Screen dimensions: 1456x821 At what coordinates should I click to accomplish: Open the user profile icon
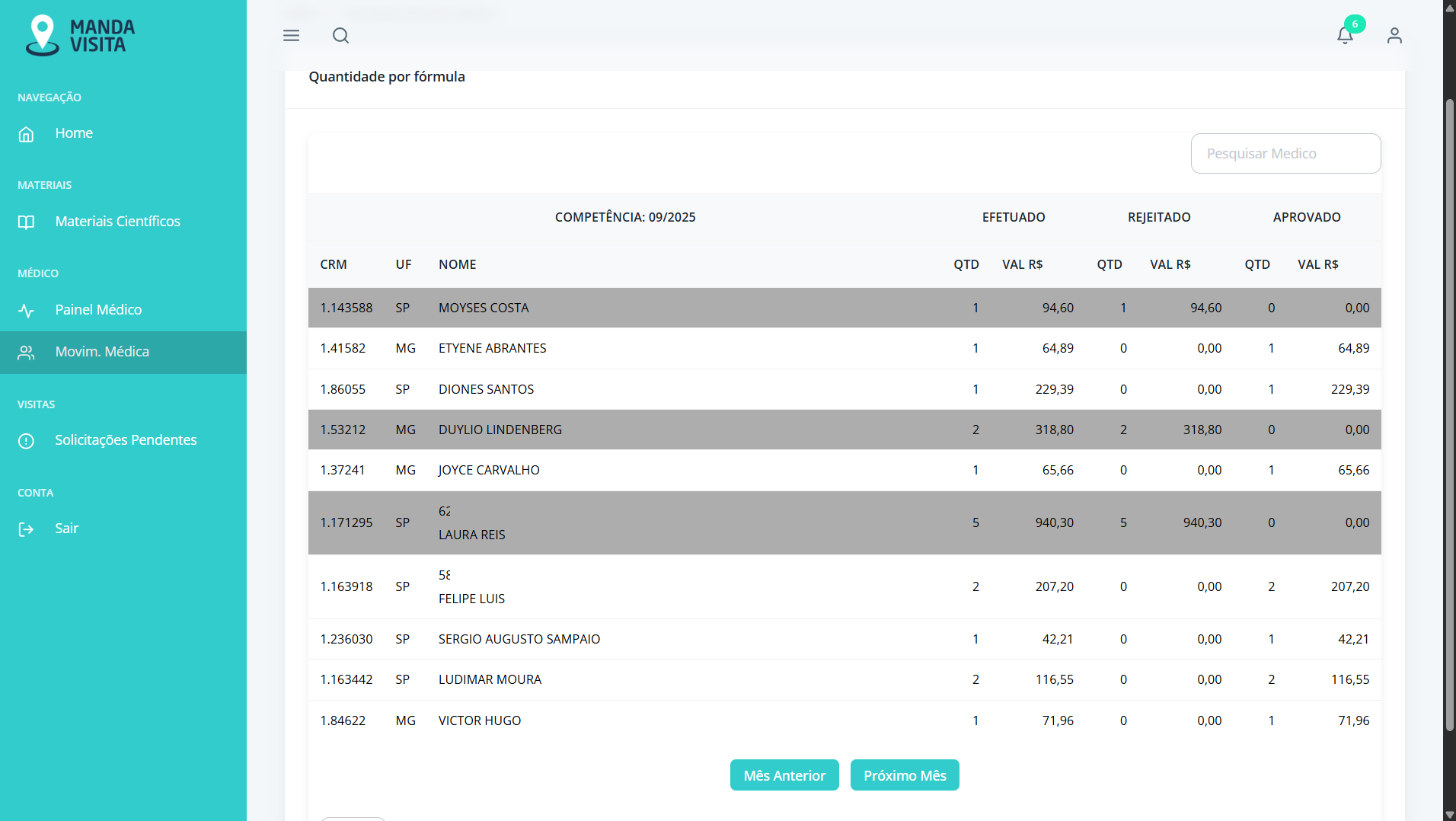coord(1394,36)
